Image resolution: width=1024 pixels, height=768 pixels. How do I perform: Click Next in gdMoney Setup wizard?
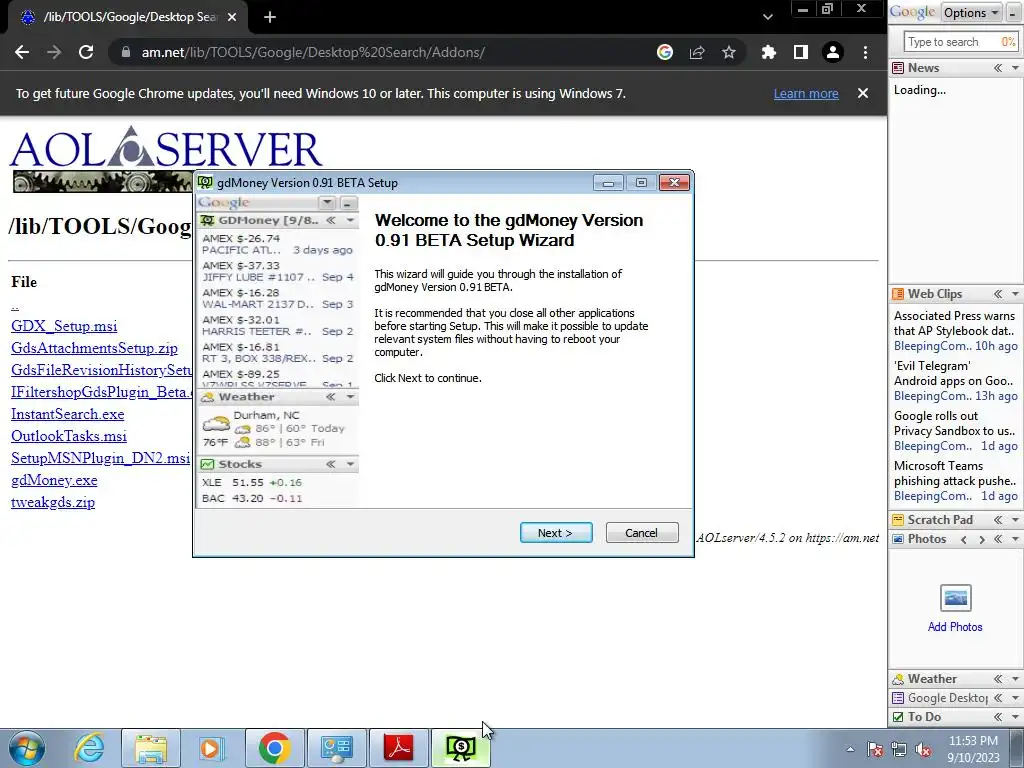coord(556,532)
